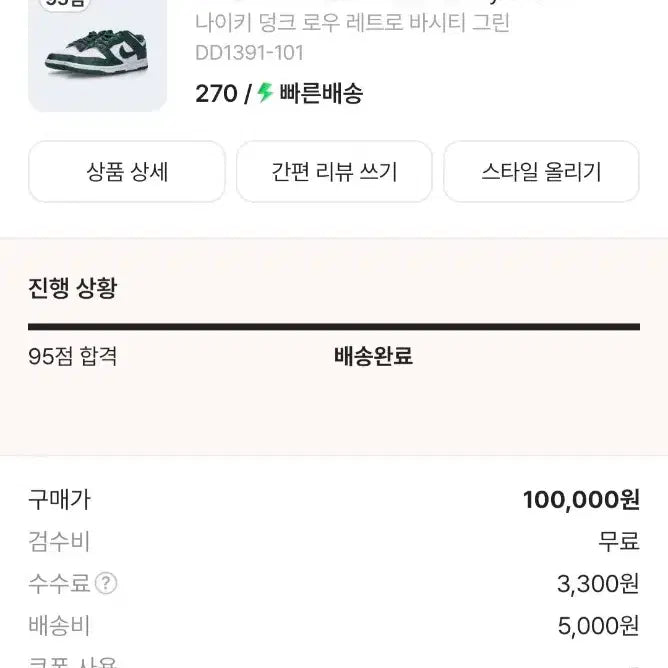This screenshot has width=668, height=668.
Task: Tap the 95점 합격 inspection status
Action: [x=73, y=356]
